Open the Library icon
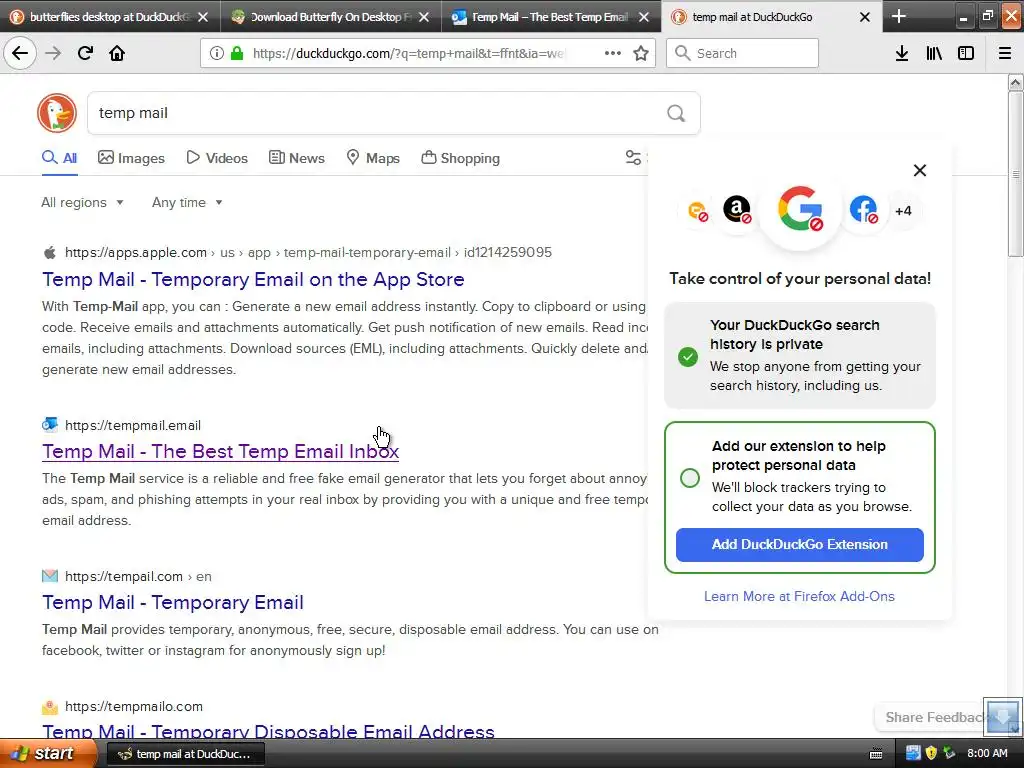Image resolution: width=1024 pixels, height=768 pixels. 934,53
